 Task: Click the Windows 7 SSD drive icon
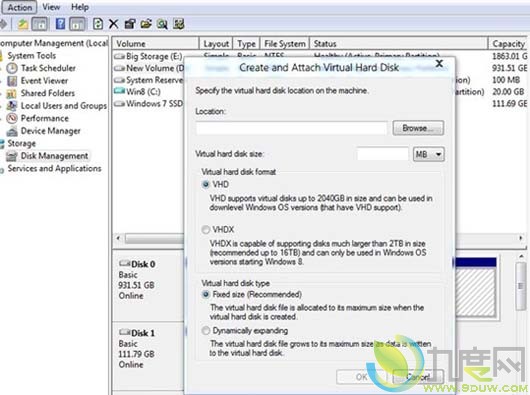[119, 103]
